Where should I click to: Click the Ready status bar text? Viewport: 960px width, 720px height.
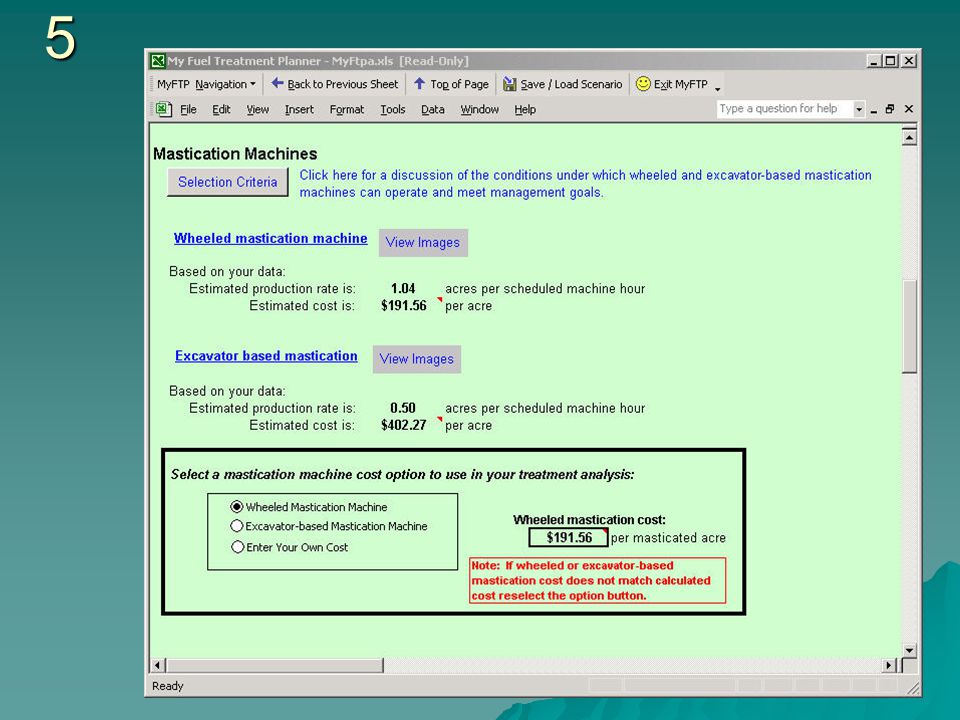pos(168,686)
